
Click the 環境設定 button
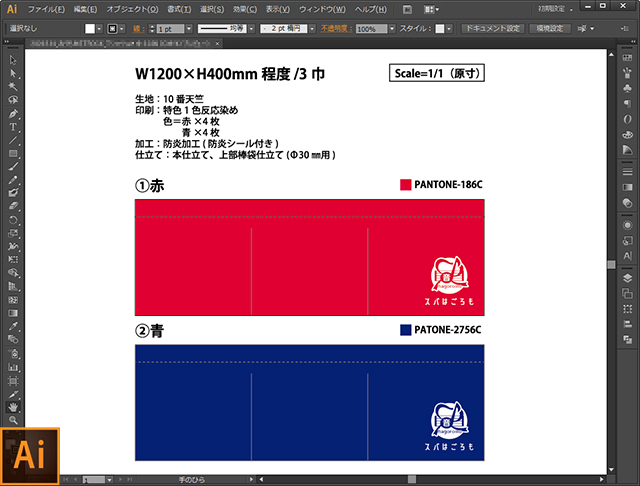pyautogui.click(x=550, y=29)
